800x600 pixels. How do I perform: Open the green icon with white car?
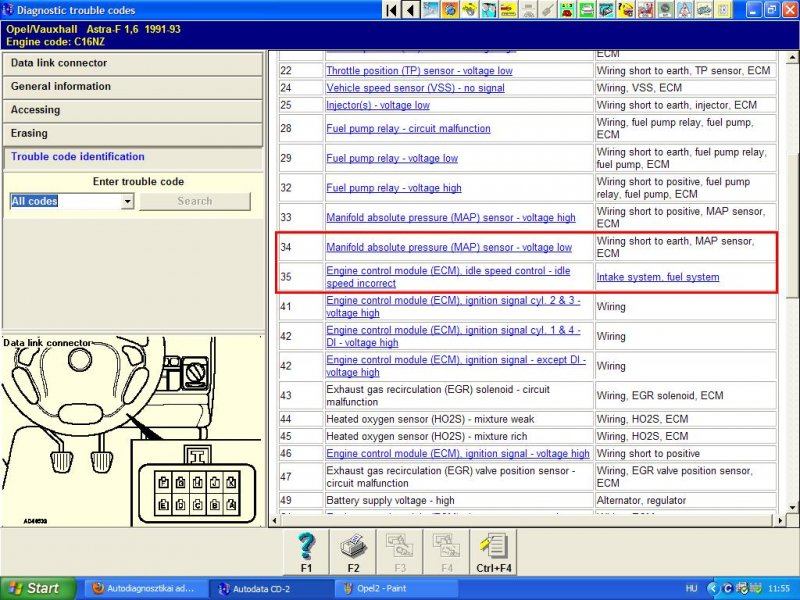pos(587,10)
